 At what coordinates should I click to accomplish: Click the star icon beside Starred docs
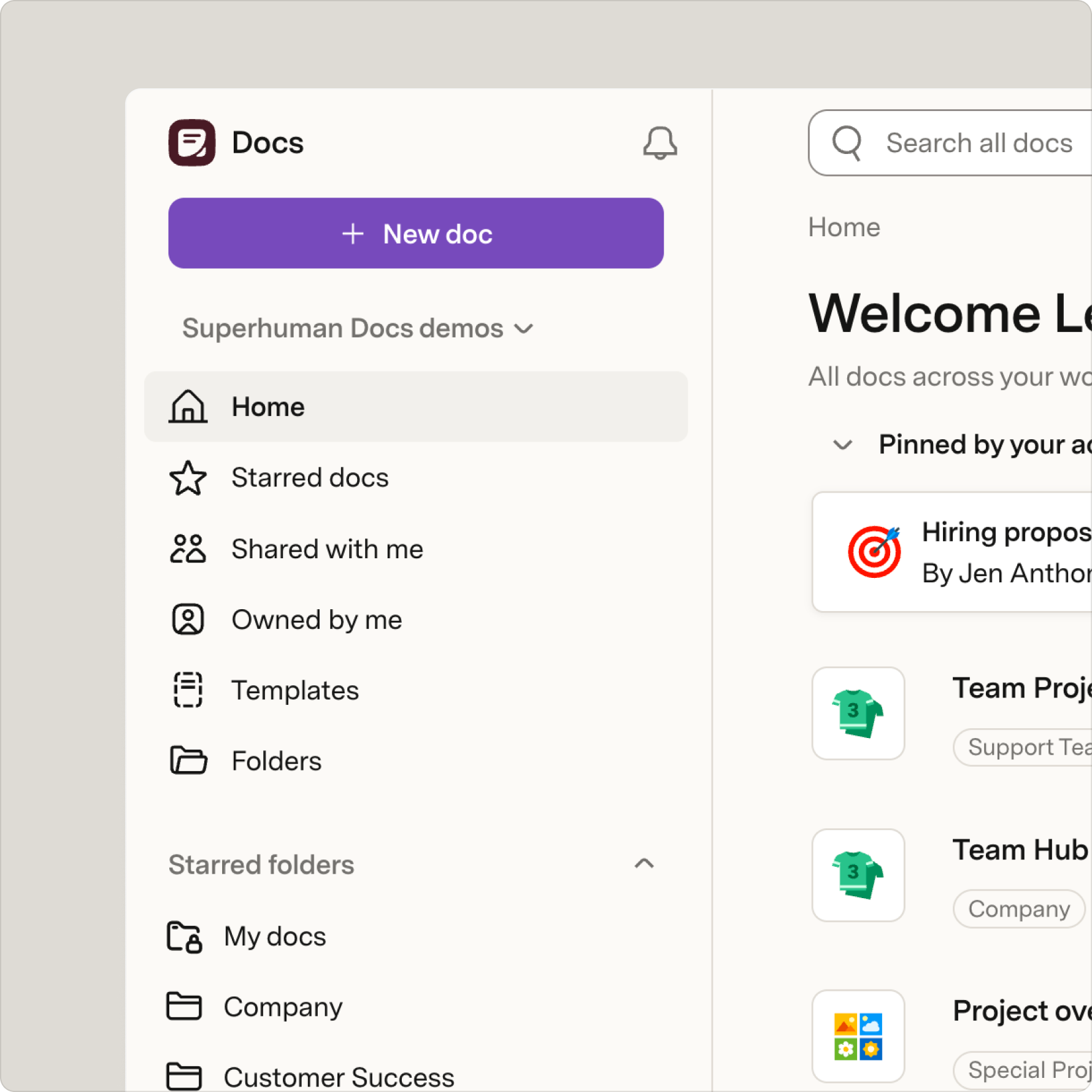coord(188,478)
